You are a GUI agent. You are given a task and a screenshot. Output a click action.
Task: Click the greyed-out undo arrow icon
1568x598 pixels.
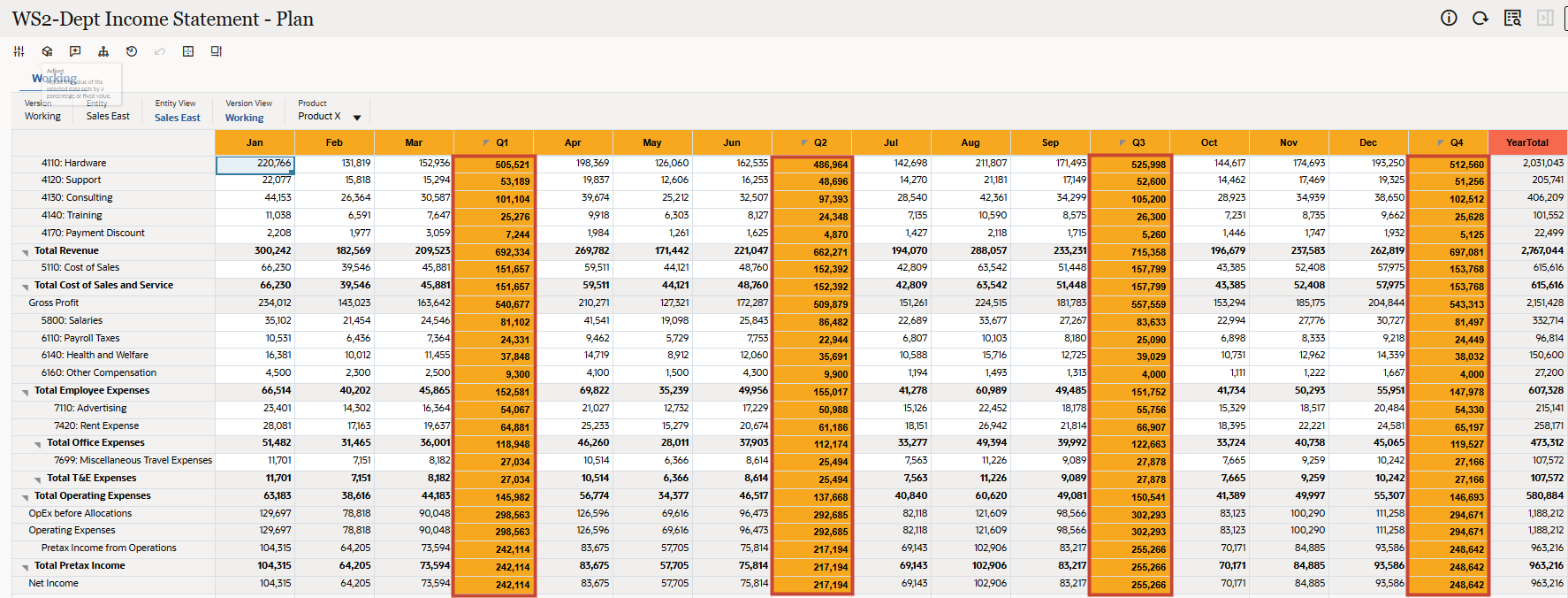point(160,51)
